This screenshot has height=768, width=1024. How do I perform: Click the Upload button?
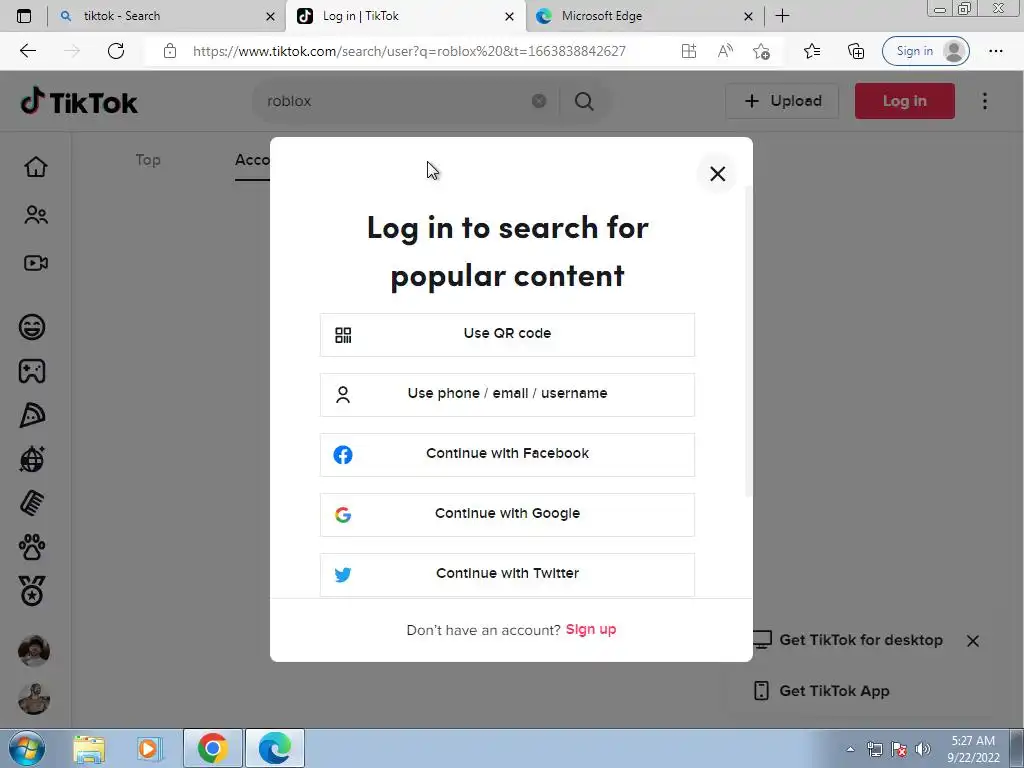pyautogui.click(x=782, y=101)
